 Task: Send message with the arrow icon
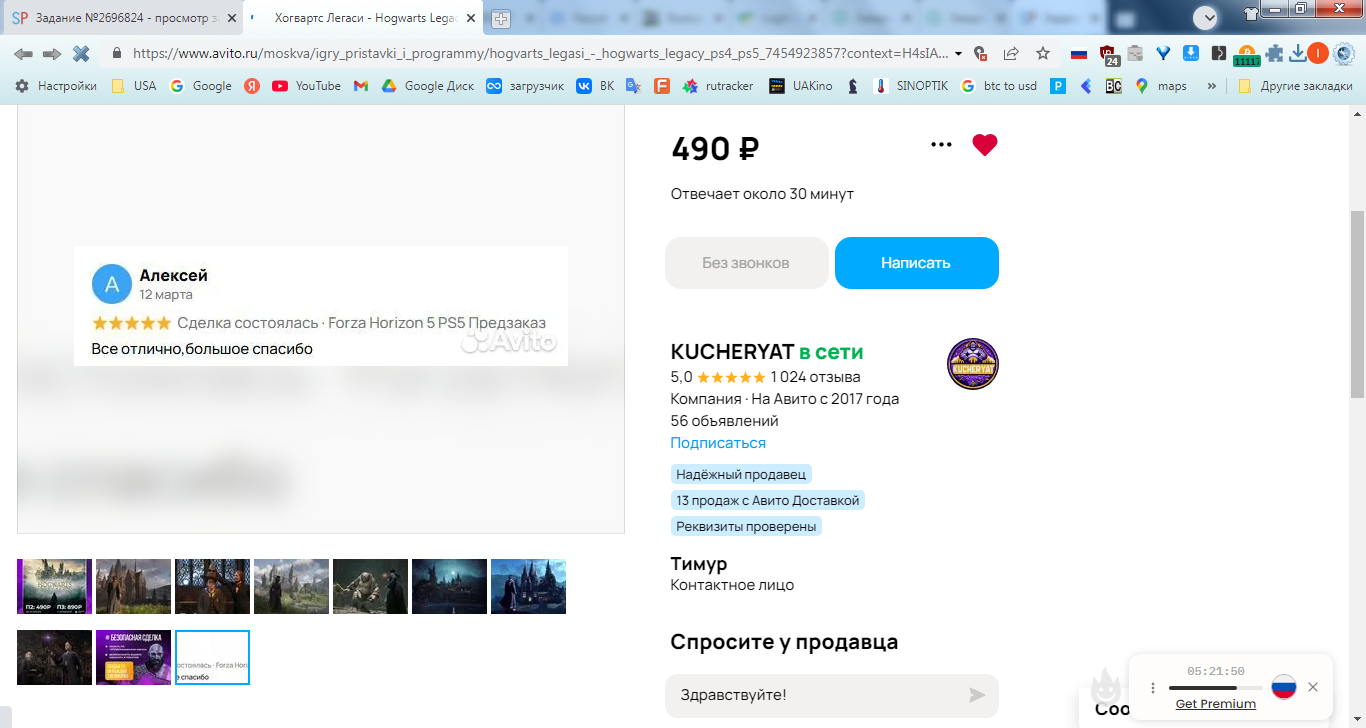coord(977,695)
